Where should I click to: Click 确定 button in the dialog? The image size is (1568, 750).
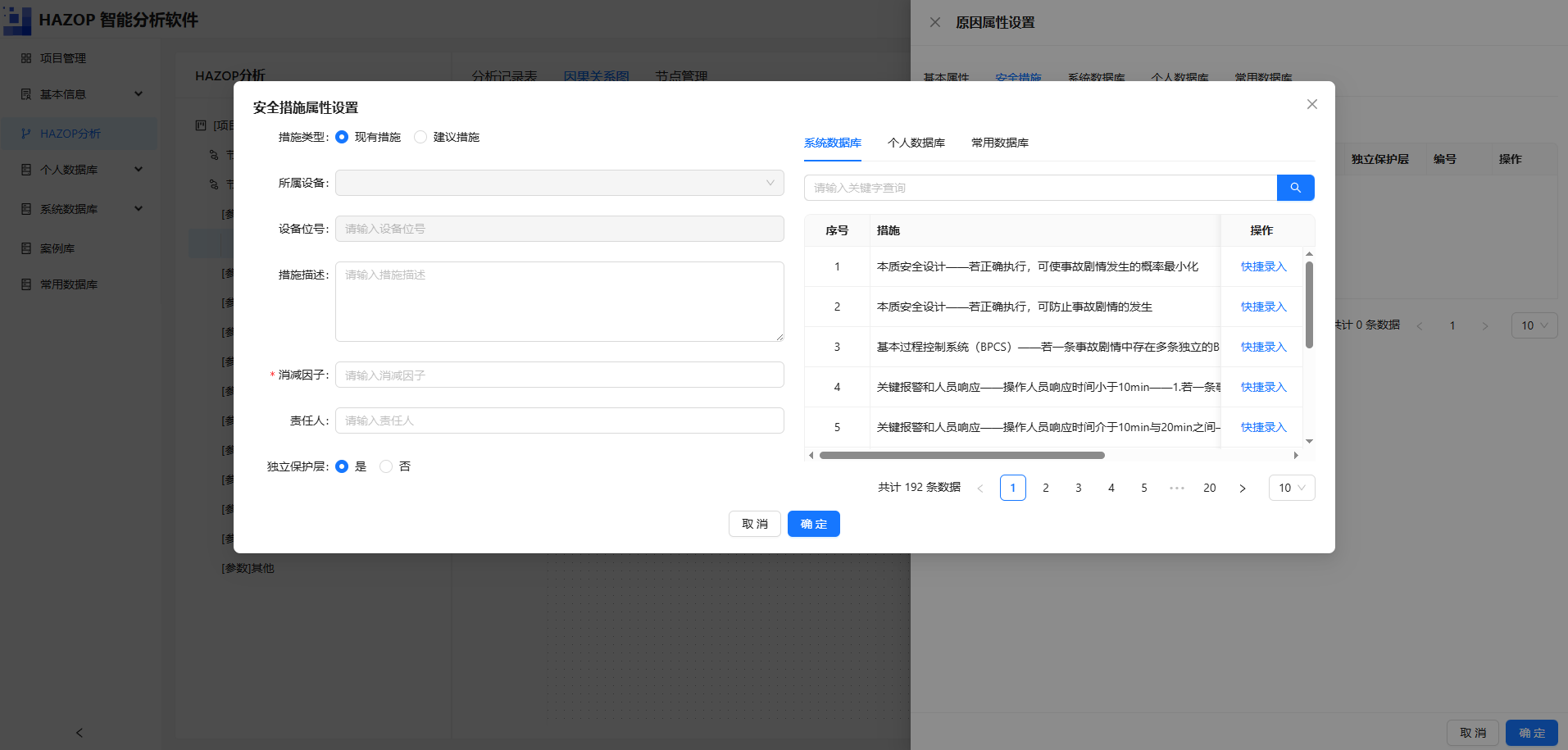point(814,524)
